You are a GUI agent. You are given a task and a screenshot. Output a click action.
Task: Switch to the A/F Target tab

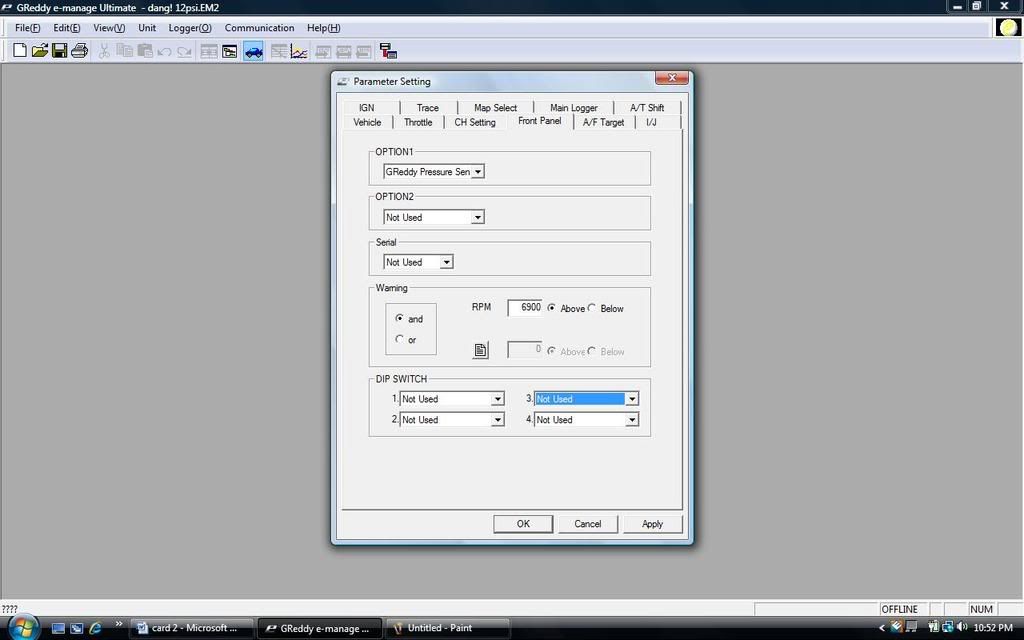[x=603, y=122]
